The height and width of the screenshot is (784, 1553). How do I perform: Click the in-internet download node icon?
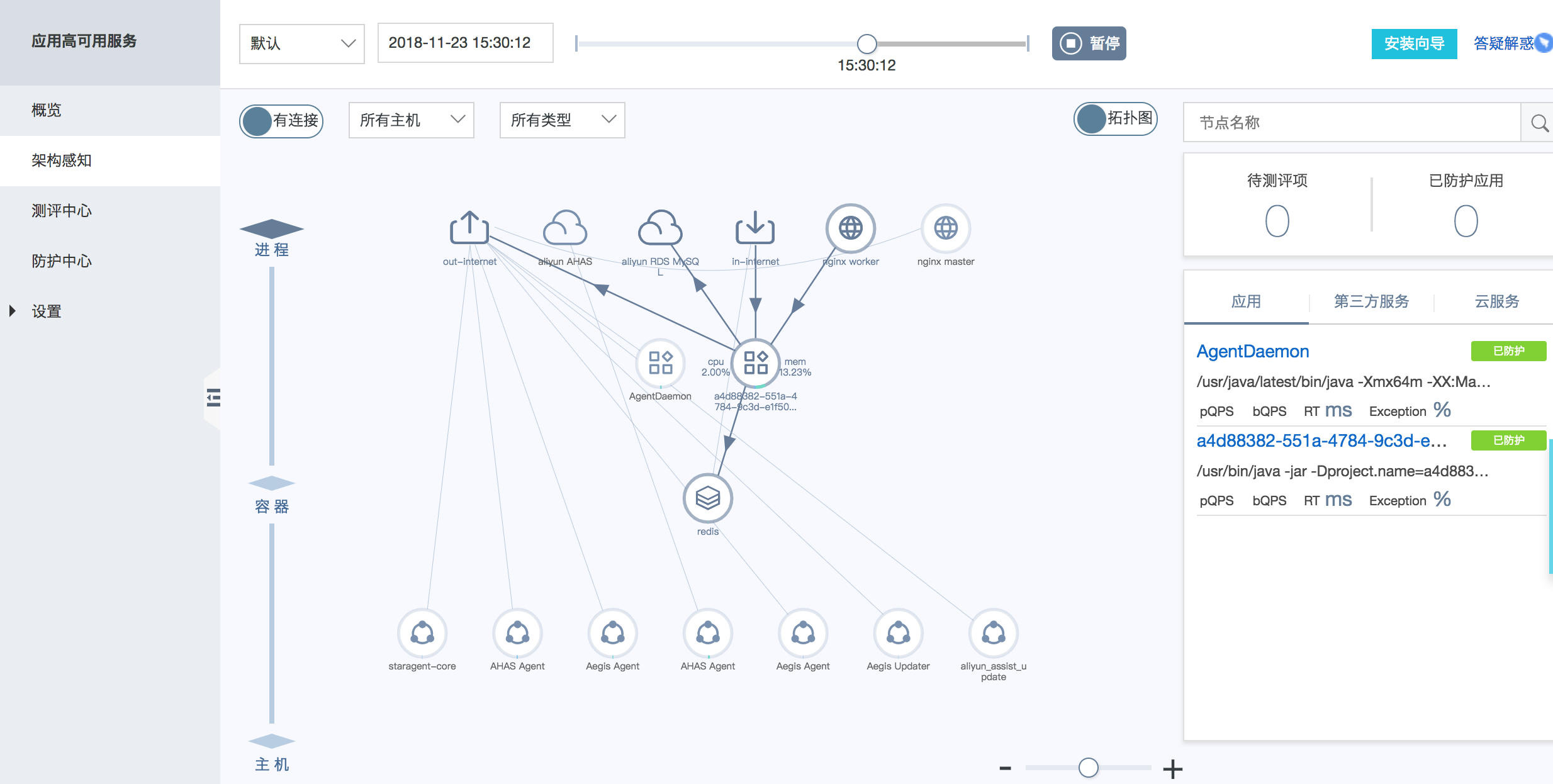(754, 228)
